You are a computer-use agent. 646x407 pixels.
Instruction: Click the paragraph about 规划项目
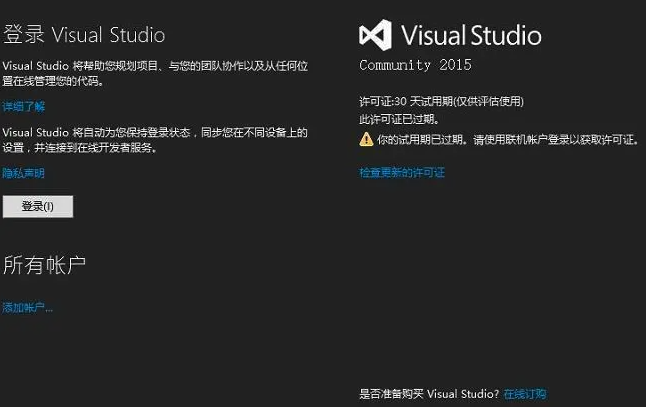coord(155,73)
